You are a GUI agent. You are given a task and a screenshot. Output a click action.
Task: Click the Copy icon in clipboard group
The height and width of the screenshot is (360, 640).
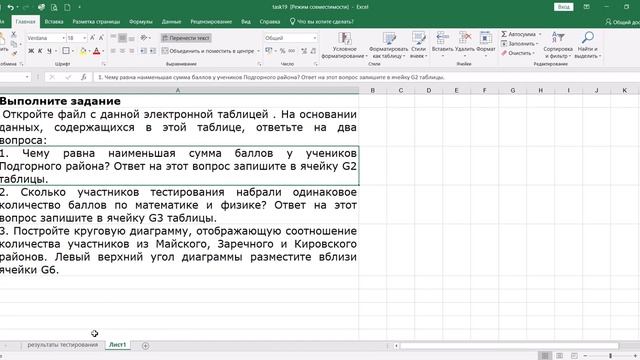click(x=14, y=44)
